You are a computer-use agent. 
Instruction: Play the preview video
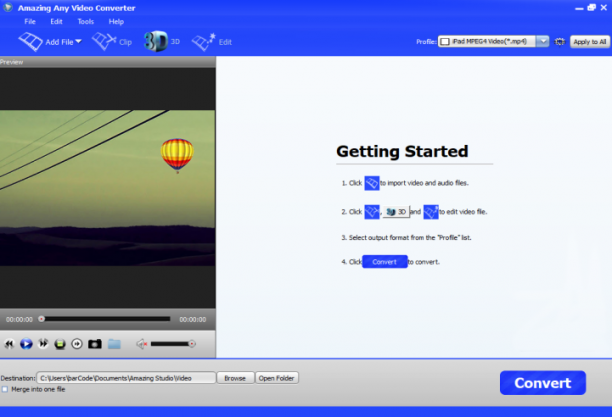tap(26, 344)
